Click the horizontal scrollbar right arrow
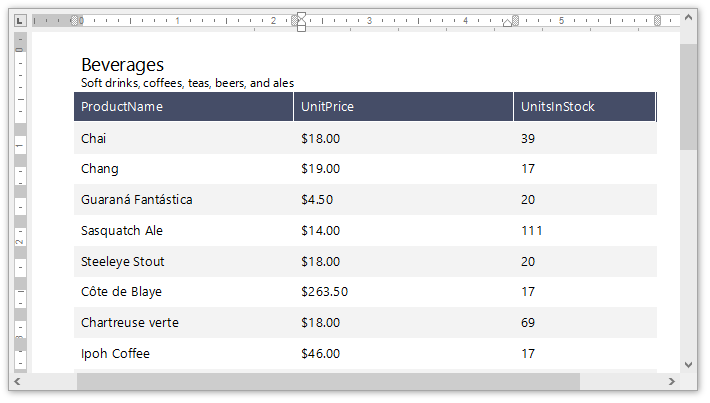Viewport: 710px width, 403px height. coord(672,381)
